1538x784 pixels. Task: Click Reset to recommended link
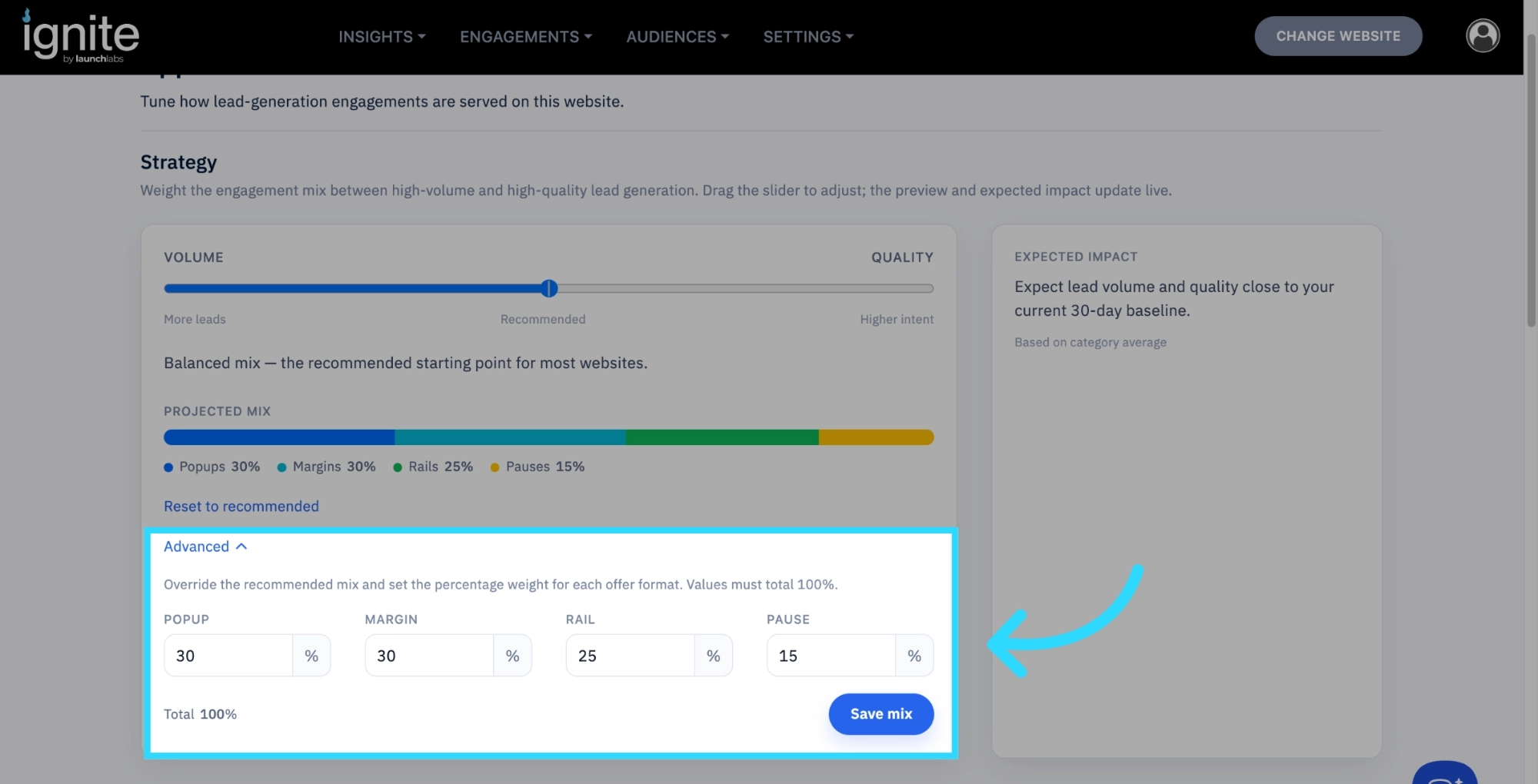[x=241, y=507]
